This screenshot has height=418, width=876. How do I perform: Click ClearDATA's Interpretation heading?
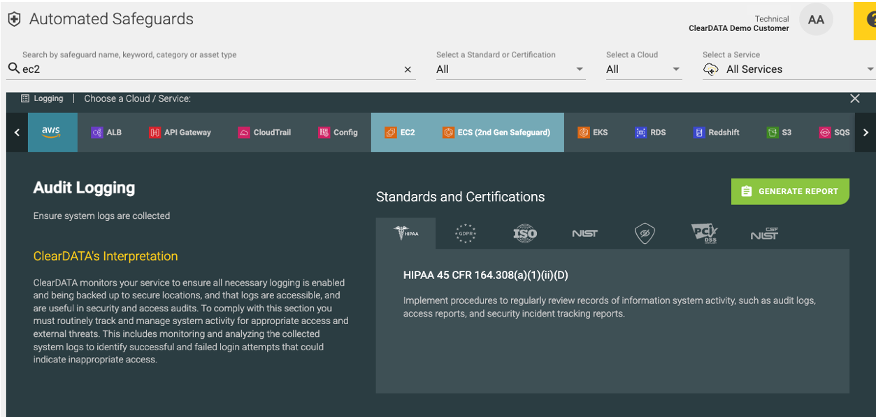106,256
